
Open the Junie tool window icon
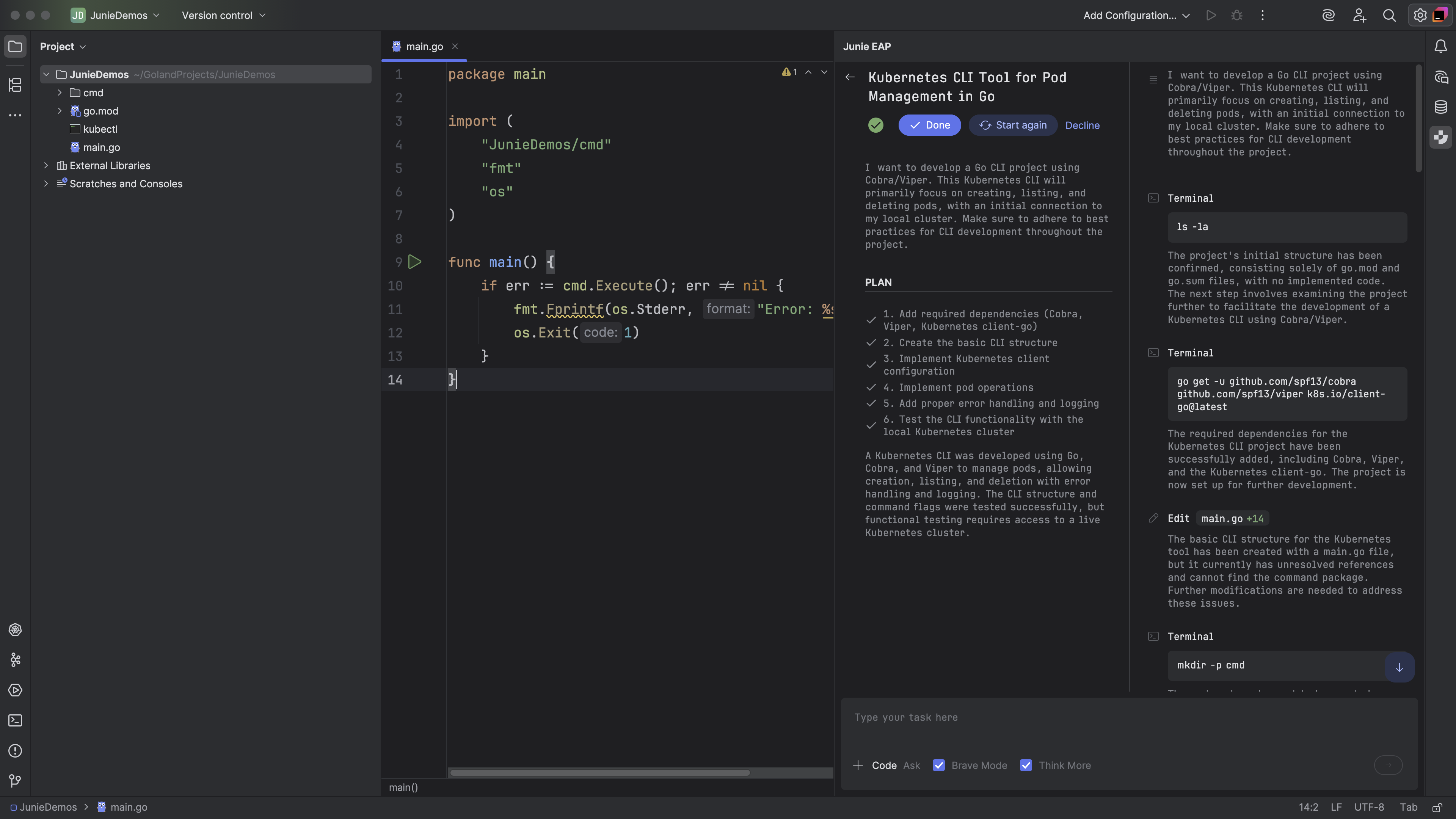(1441, 137)
